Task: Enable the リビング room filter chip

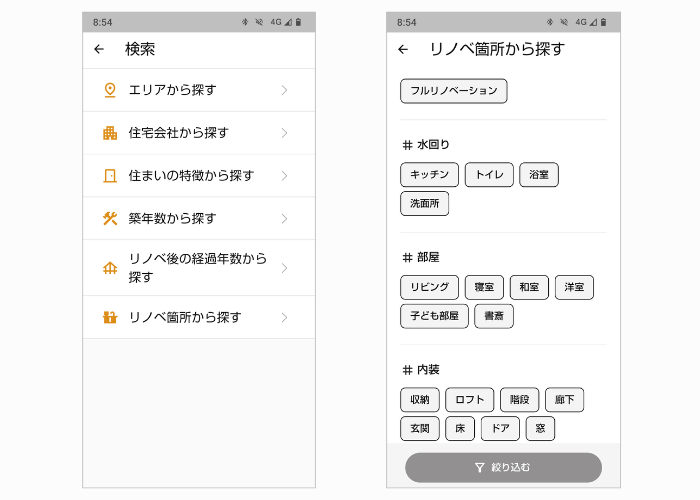Action: (429, 288)
